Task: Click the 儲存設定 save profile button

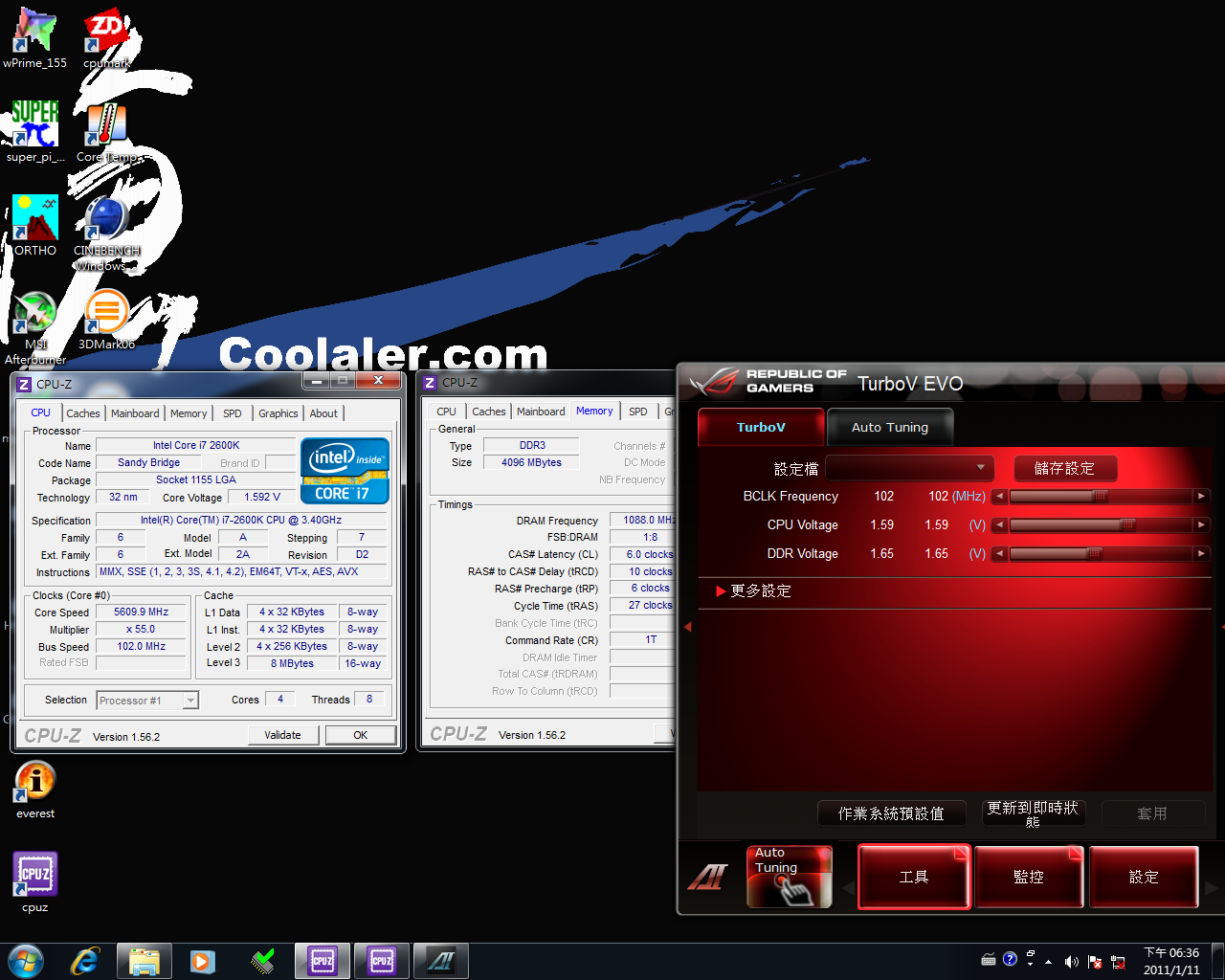Action: (1064, 468)
